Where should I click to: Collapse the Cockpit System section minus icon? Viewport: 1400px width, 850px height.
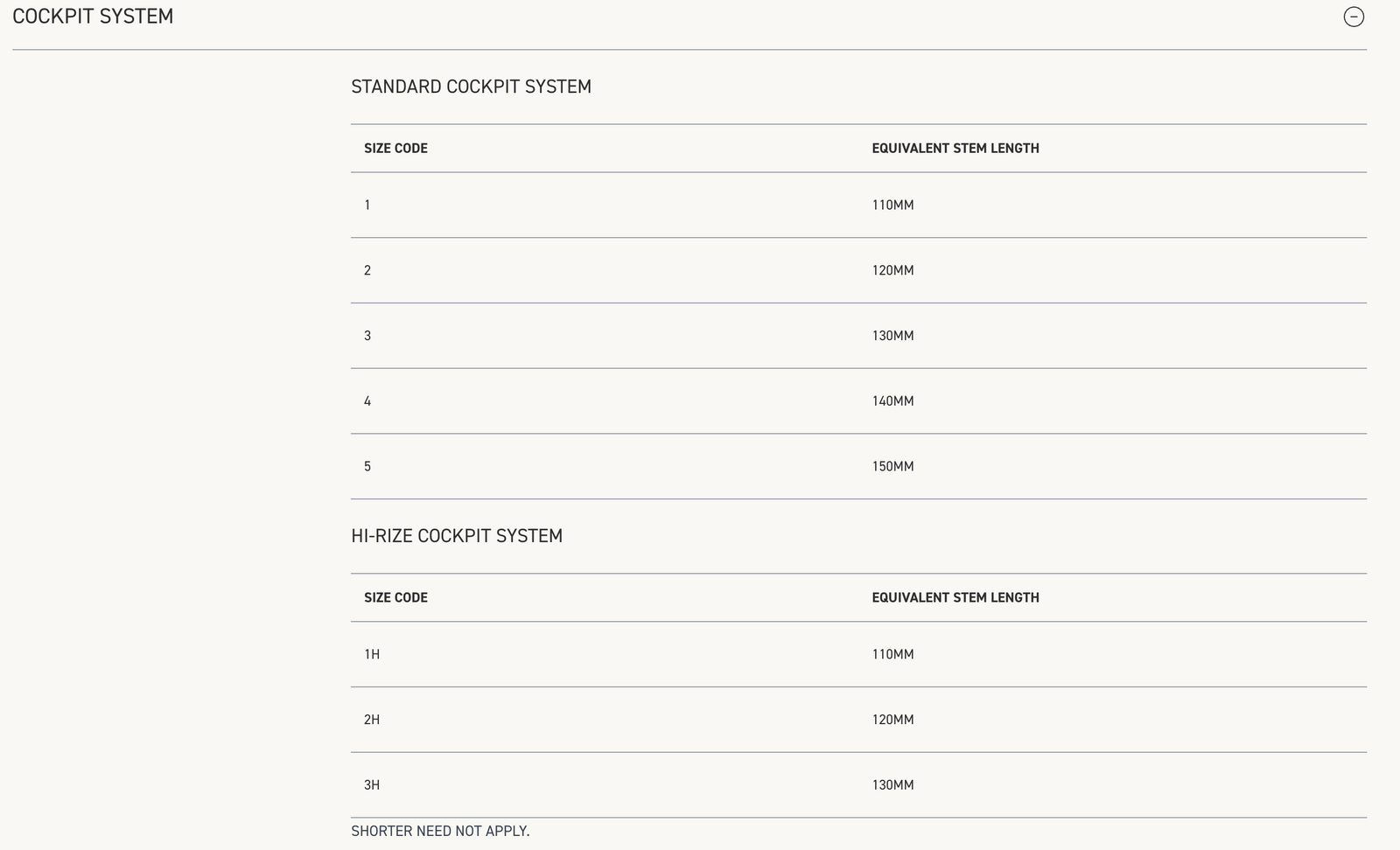(1353, 17)
